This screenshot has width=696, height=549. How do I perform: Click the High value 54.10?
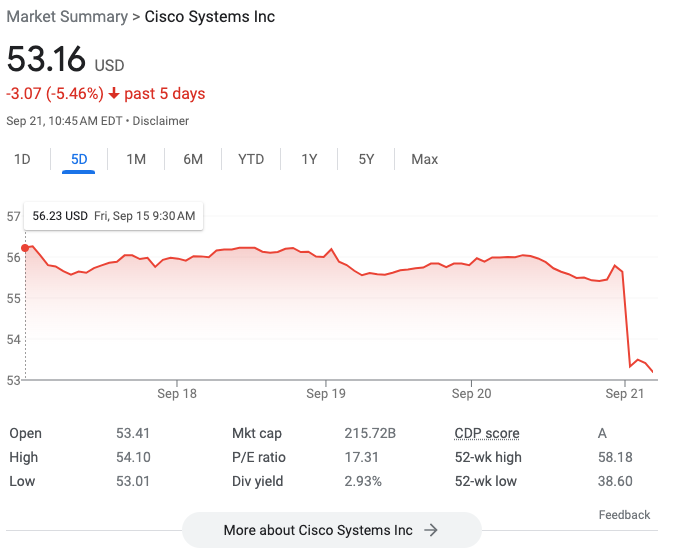click(x=133, y=457)
